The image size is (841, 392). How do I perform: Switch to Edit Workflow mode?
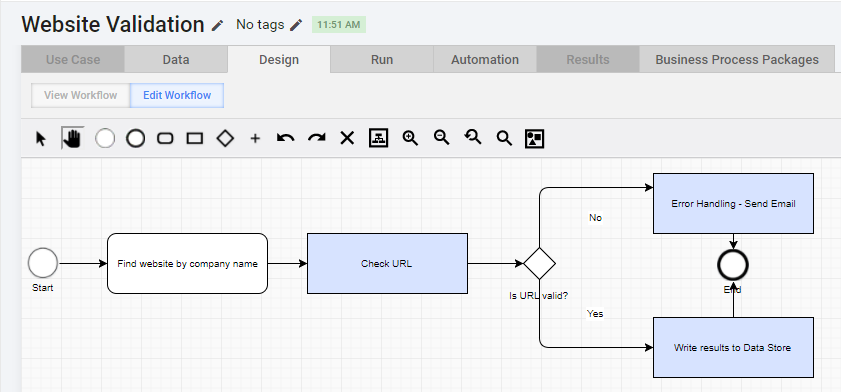pyautogui.click(x=177, y=95)
